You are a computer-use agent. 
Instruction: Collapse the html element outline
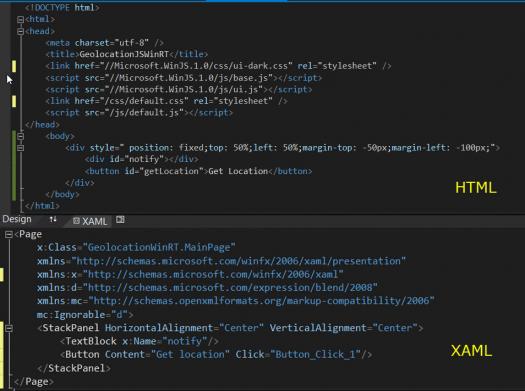point(20,20)
